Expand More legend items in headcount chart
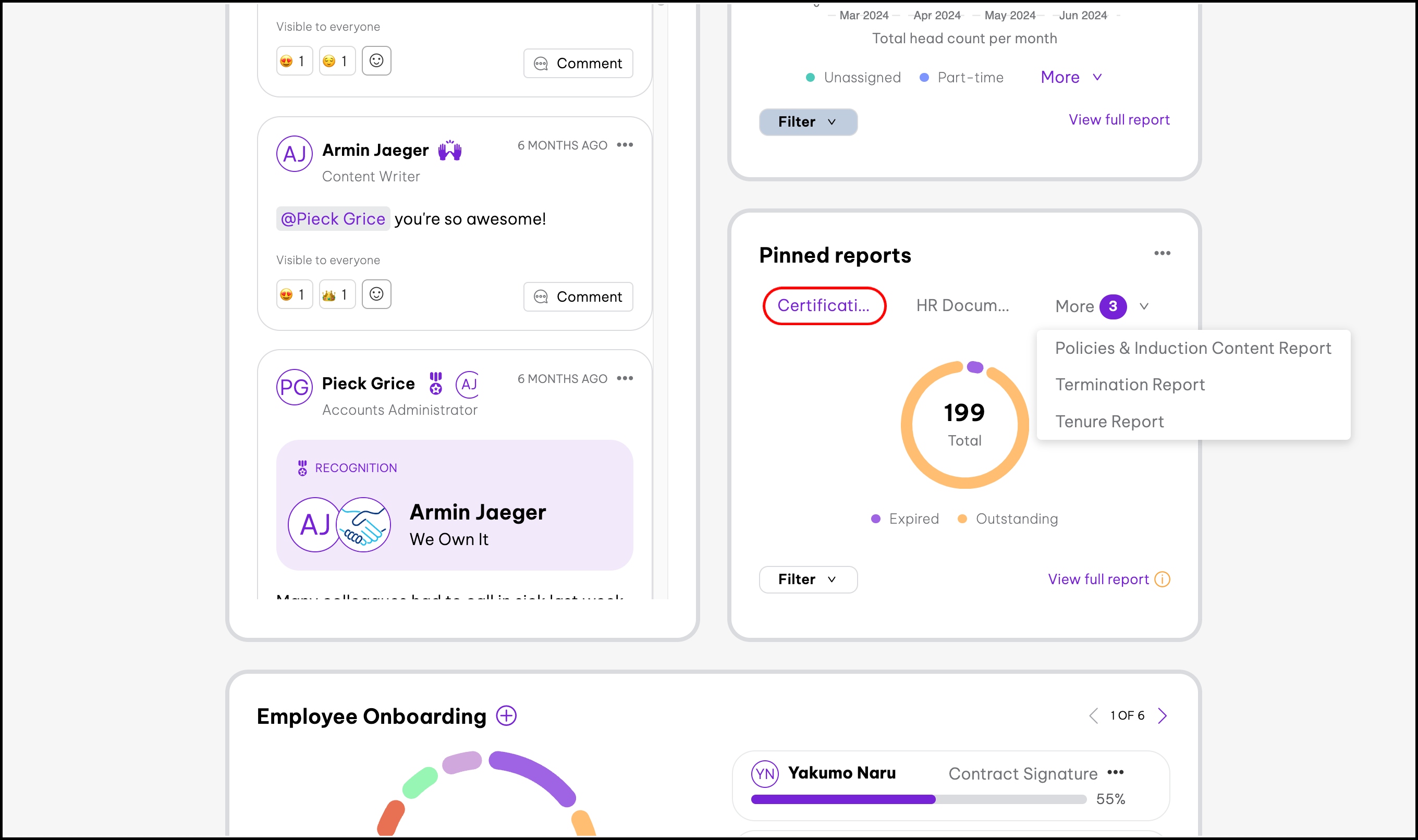 [x=1070, y=77]
